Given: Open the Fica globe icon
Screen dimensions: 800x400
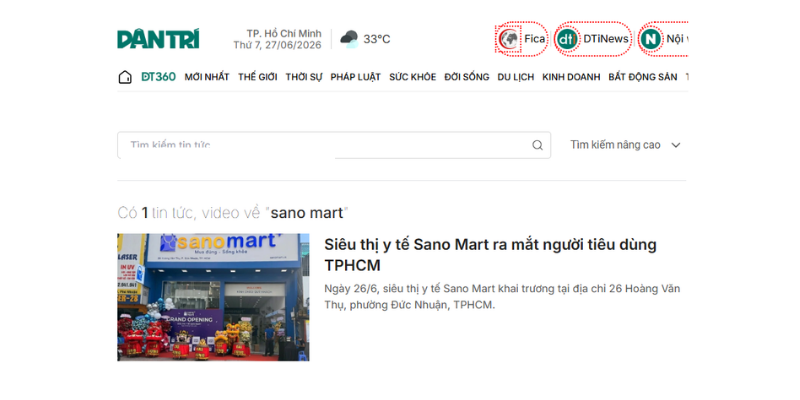Looking at the screenshot, I should (x=509, y=39).
